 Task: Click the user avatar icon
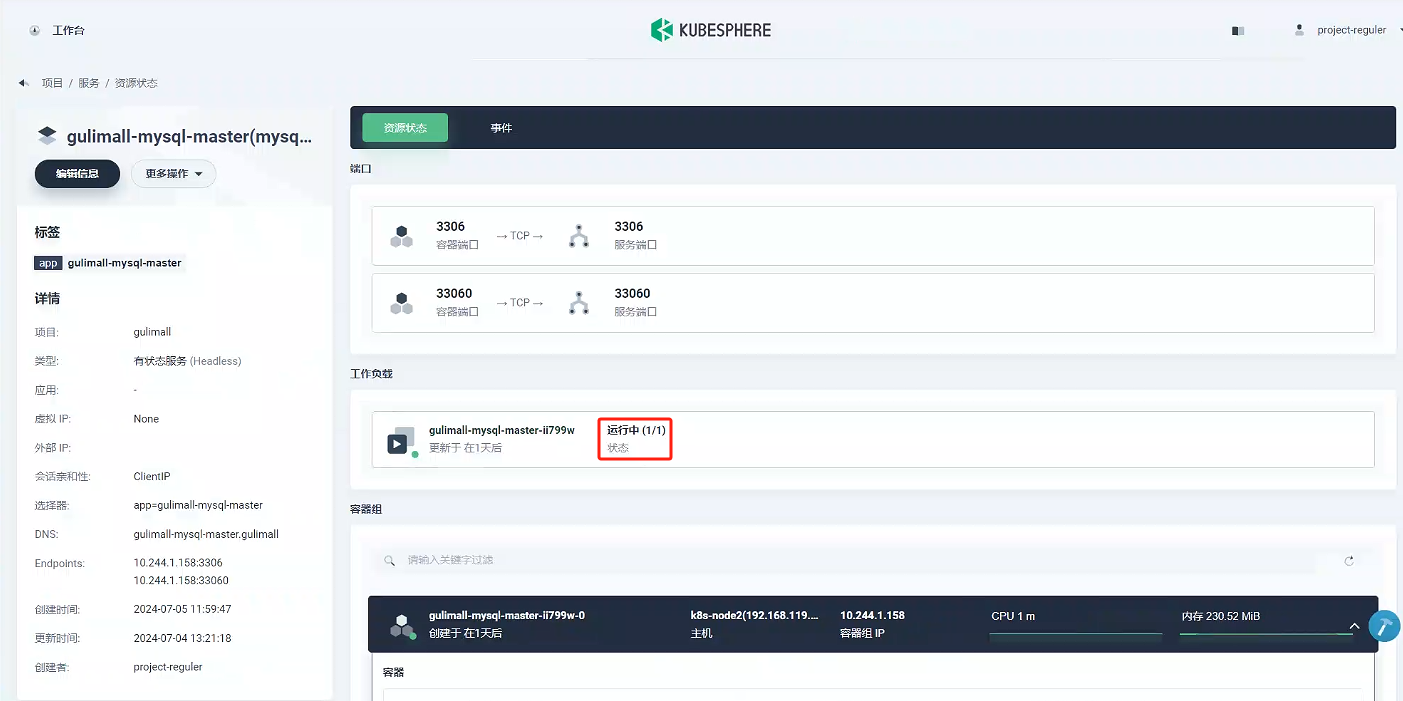[1299, 30]
